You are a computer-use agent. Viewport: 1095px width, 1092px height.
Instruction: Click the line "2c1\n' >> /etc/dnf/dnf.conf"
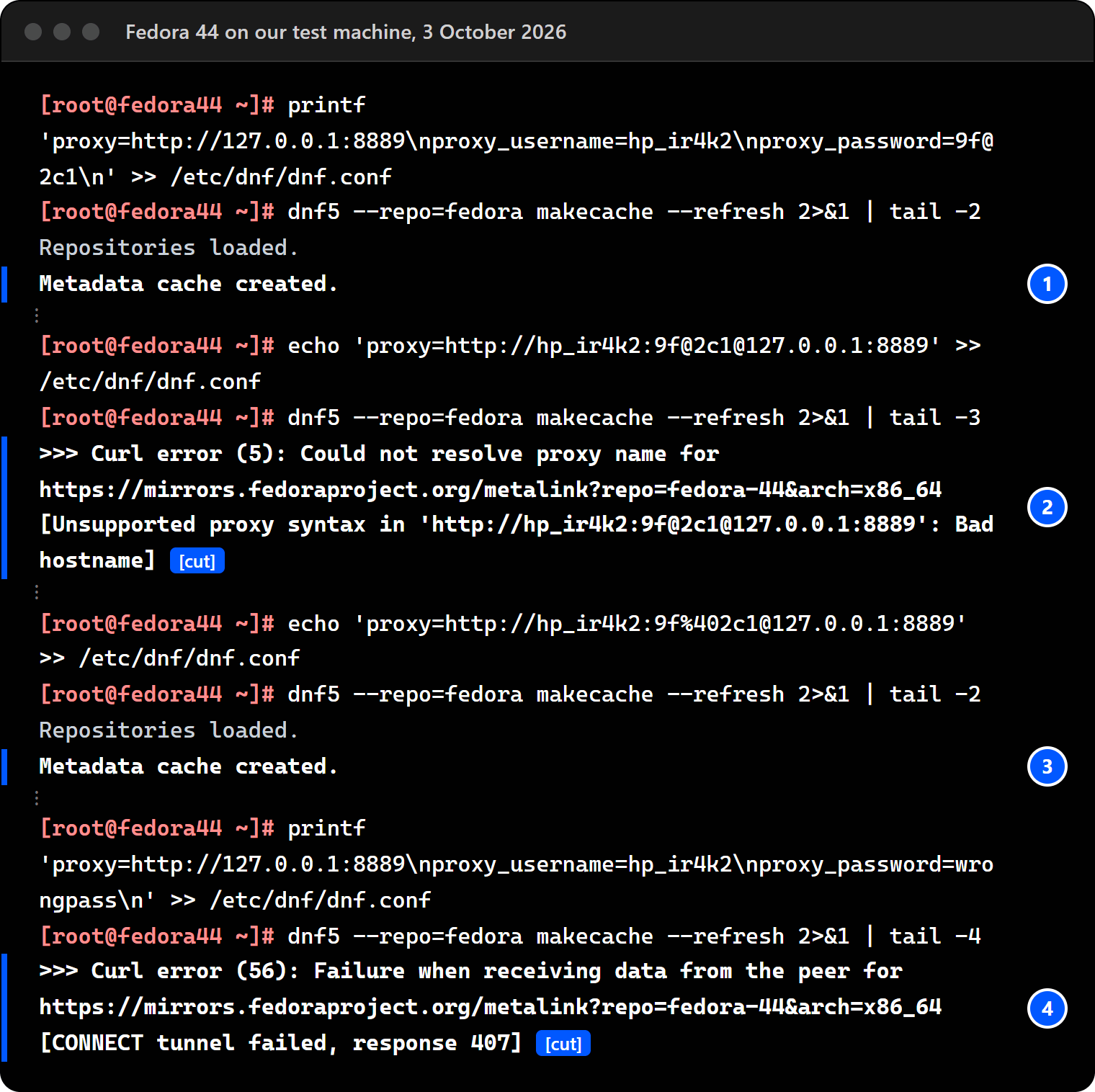point(215,177)
